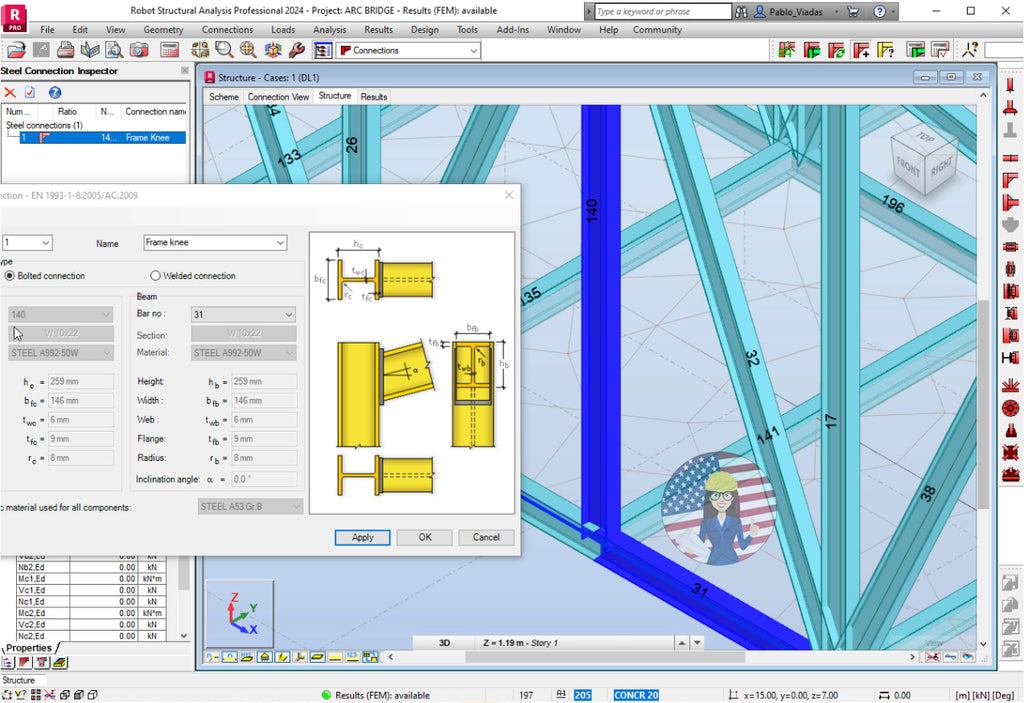Expand the Bar no. dropdown showing 31
The image size is (1024, 703).
click(x=286, y=314)
